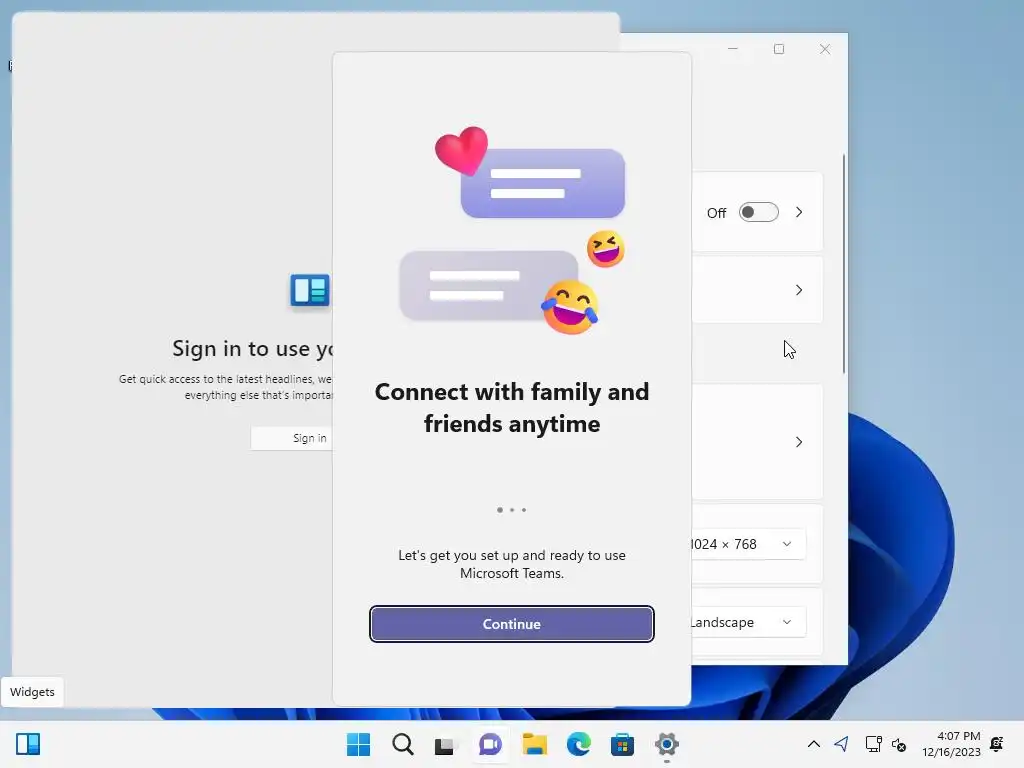Click the Widgets tooltip label
The image size is (1024, 768).
32,692
